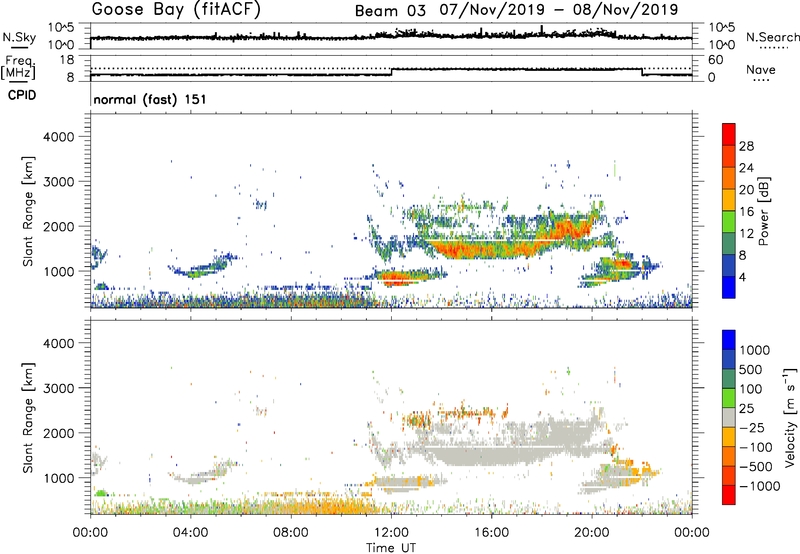Click the 12 value on Power colorbar

[x=746, y=234]
